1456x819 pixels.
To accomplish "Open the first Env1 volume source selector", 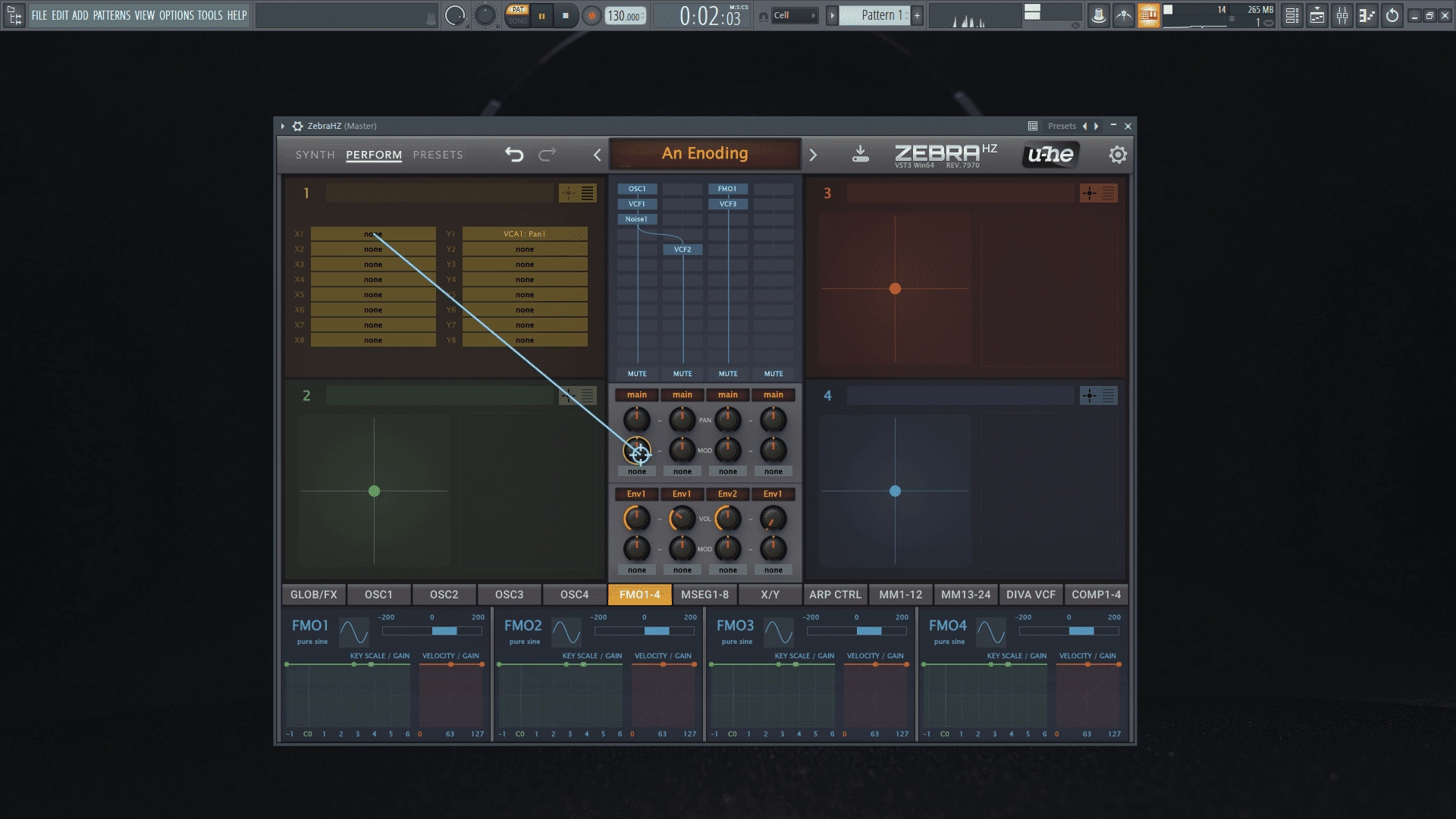I will [637, 494].
